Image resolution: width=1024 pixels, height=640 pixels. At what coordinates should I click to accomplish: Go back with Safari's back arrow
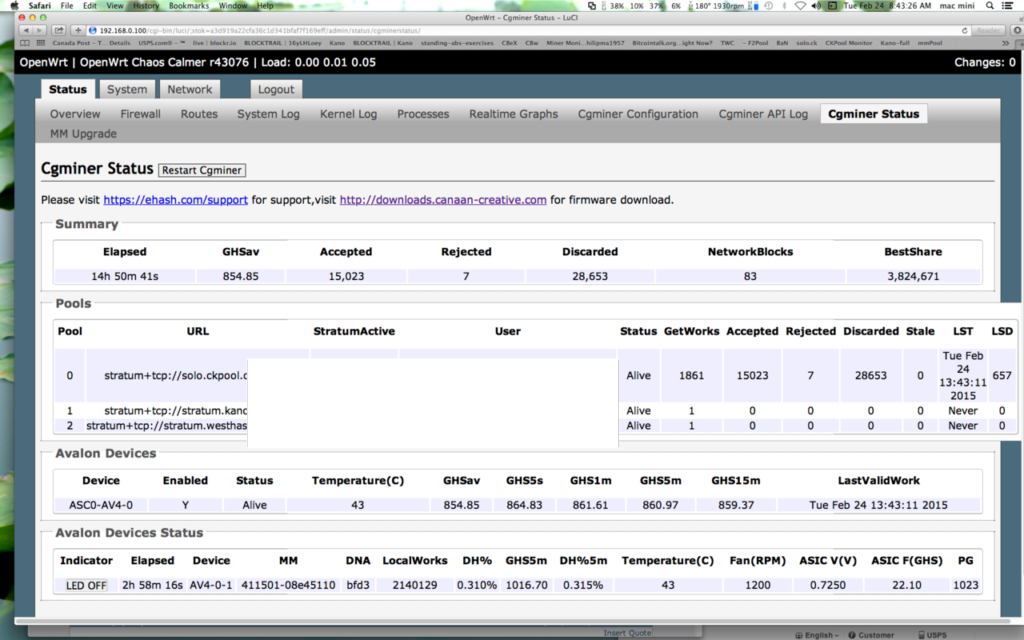pyautogui.click(x=26, y=30)
